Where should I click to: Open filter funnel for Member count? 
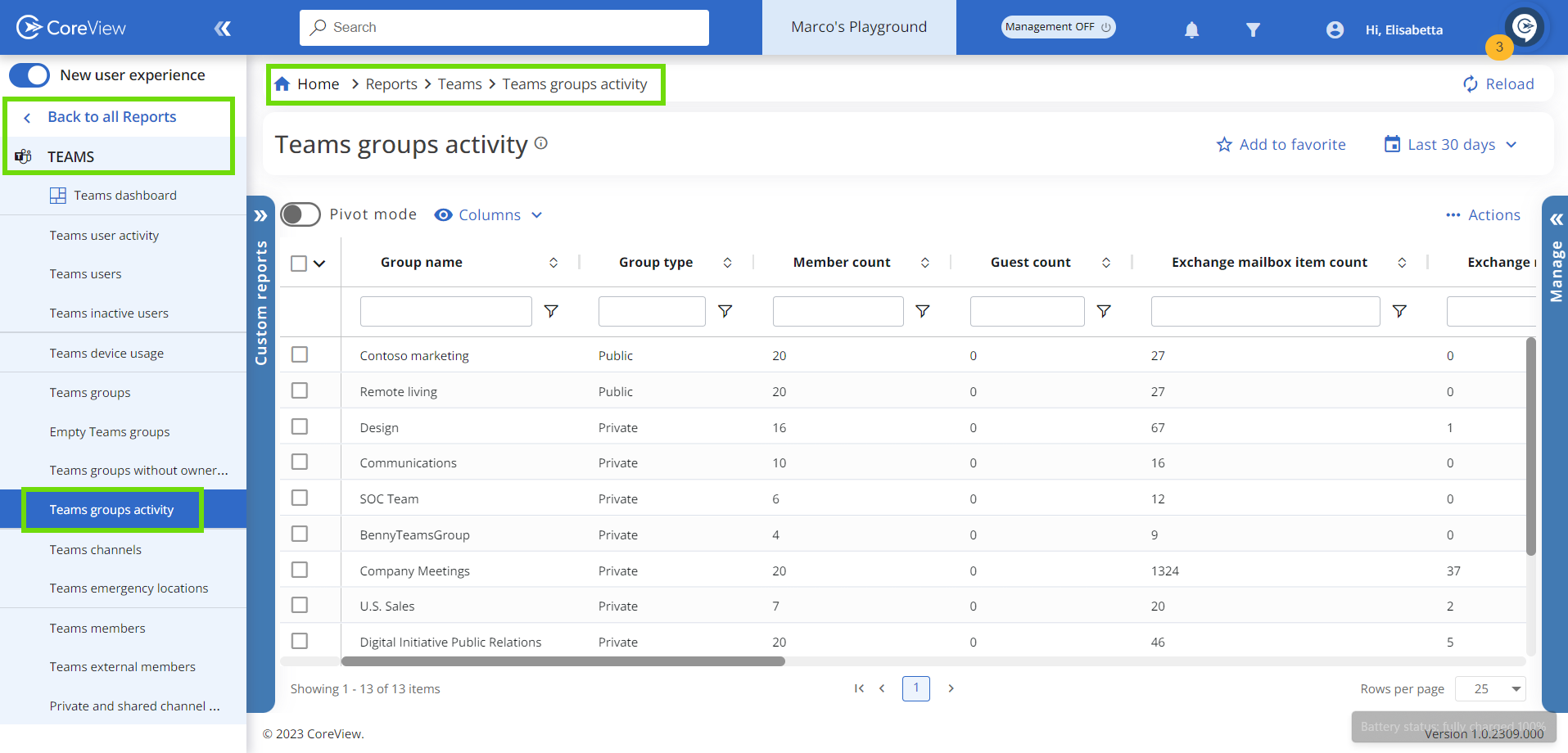pos(922,311)
